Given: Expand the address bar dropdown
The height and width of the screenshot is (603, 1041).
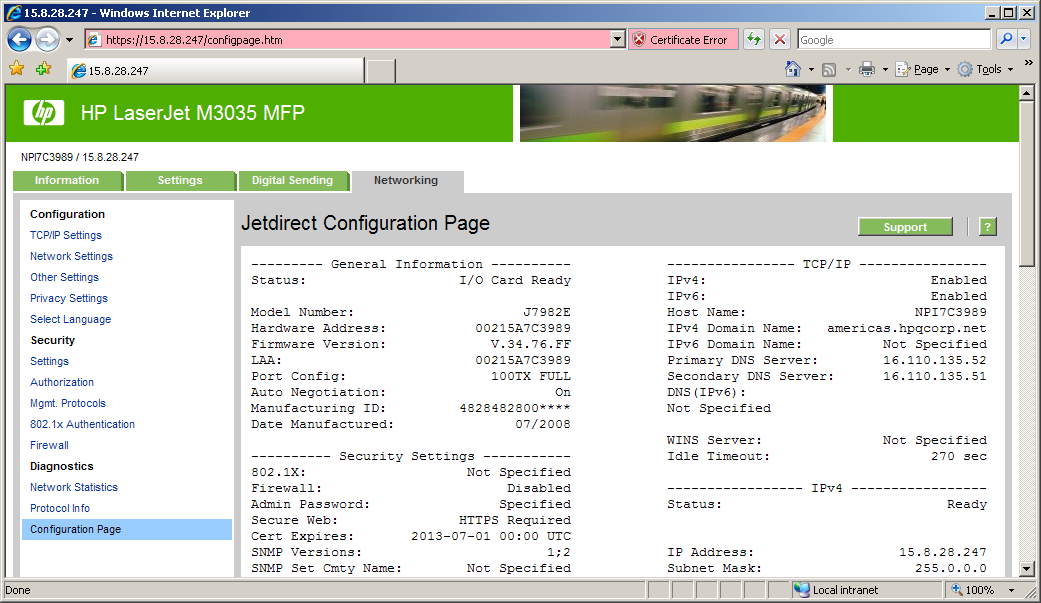Looking at the screenshot, I should click(x=618, y=40).
